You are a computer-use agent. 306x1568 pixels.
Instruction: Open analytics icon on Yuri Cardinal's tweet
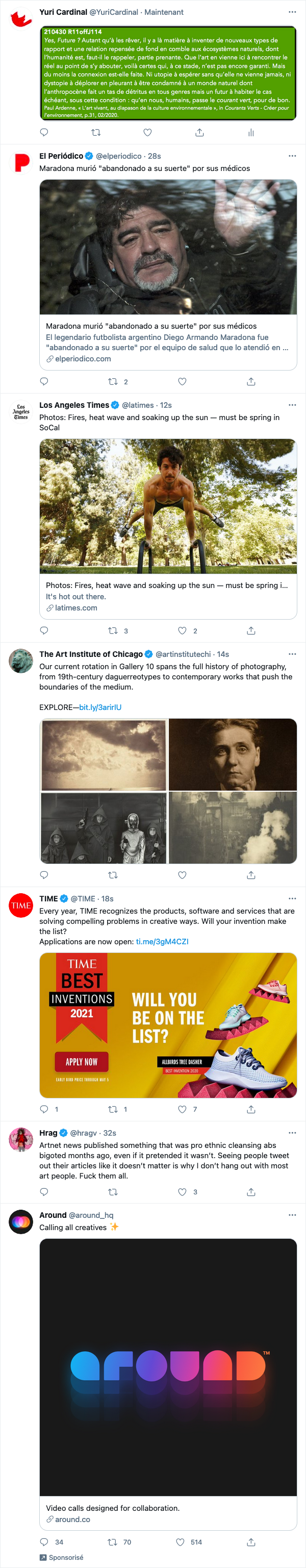click(250, 132)
